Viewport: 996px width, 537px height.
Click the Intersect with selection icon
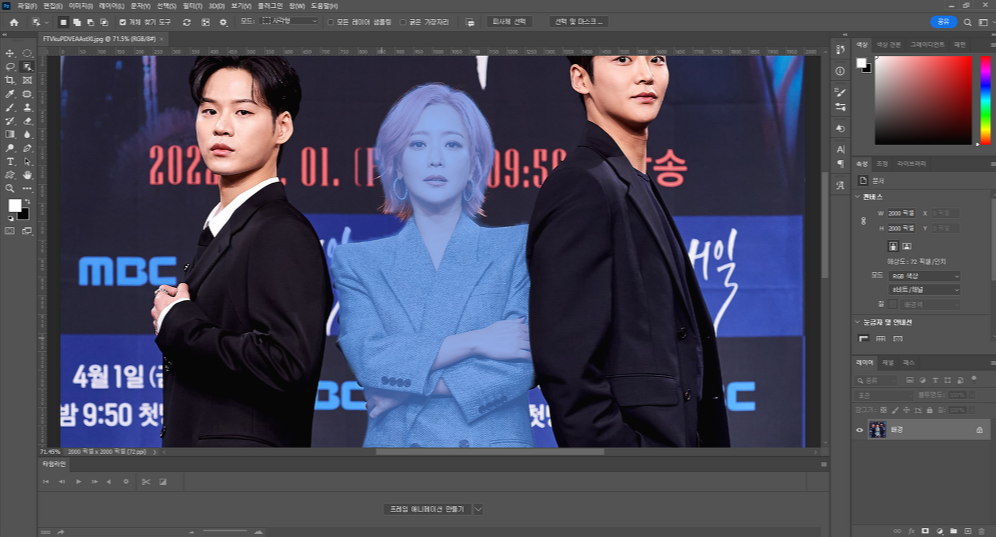[104, 22]
